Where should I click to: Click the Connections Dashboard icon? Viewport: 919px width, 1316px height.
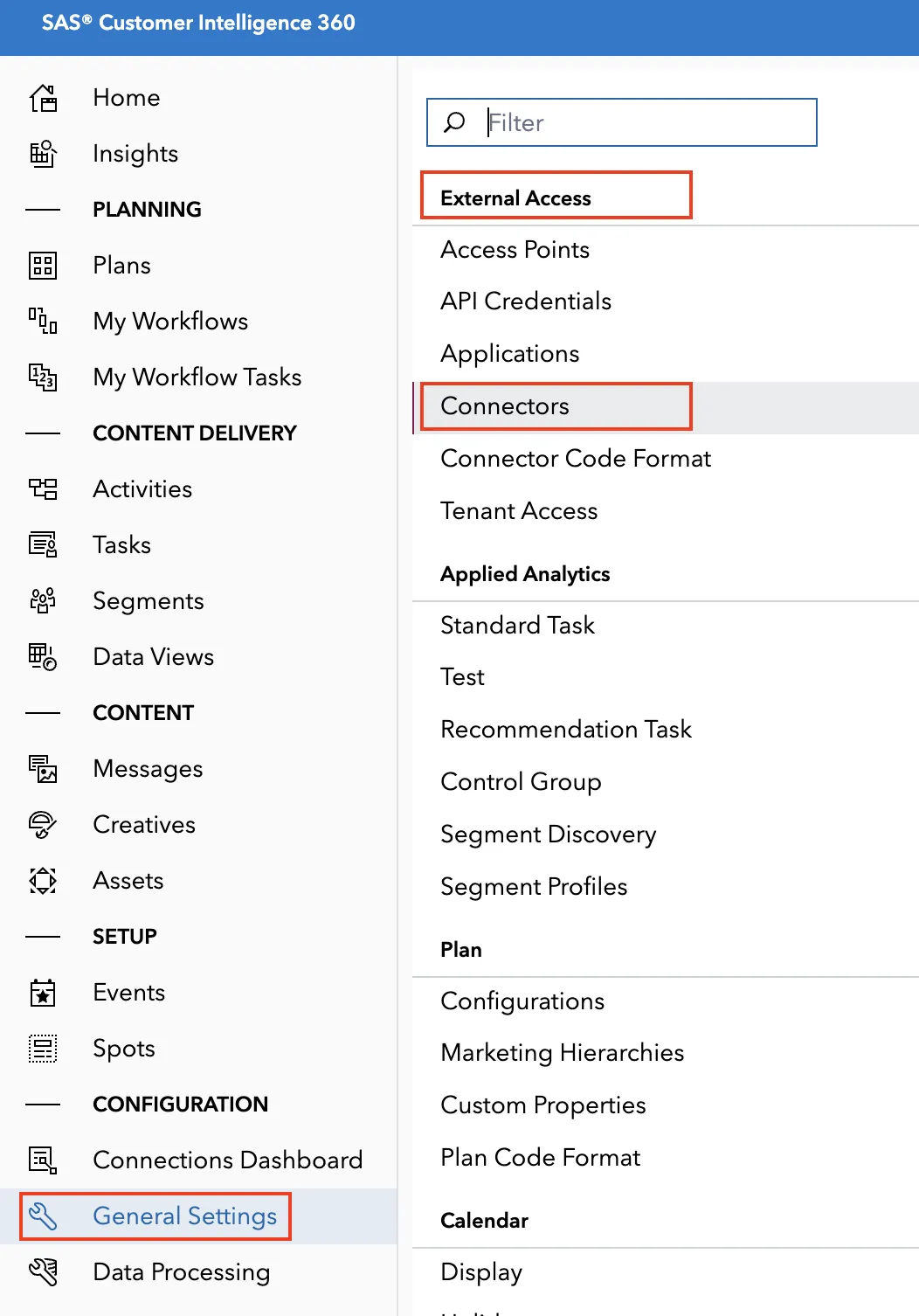[43, 1160]
